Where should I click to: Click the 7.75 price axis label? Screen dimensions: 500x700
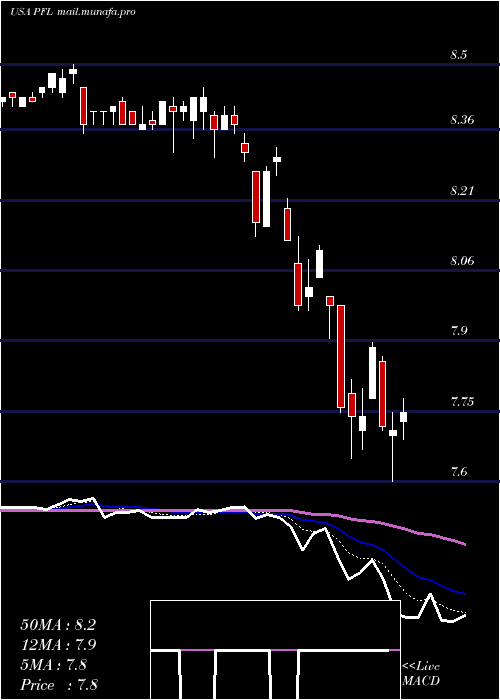pyautogui.click(x=463, y=401)
